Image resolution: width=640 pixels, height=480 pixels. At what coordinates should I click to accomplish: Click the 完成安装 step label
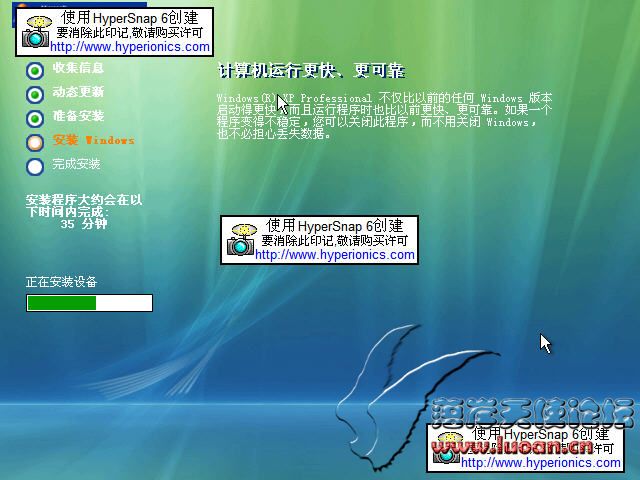point(76,164)
